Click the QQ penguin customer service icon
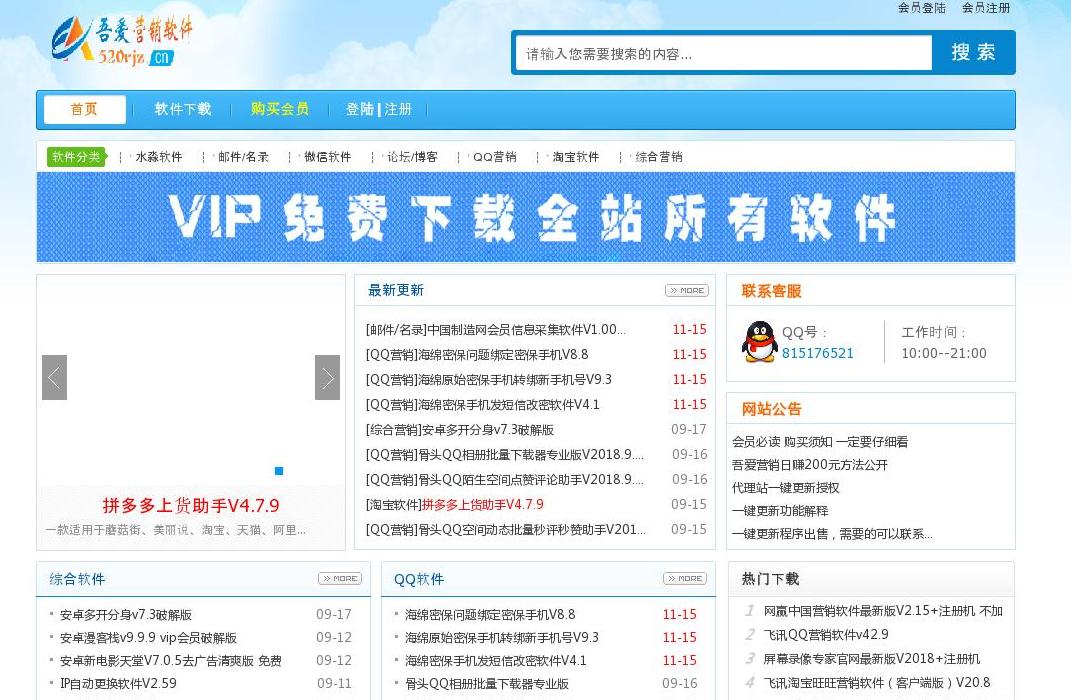1071x700 pixels. [760, 341]
